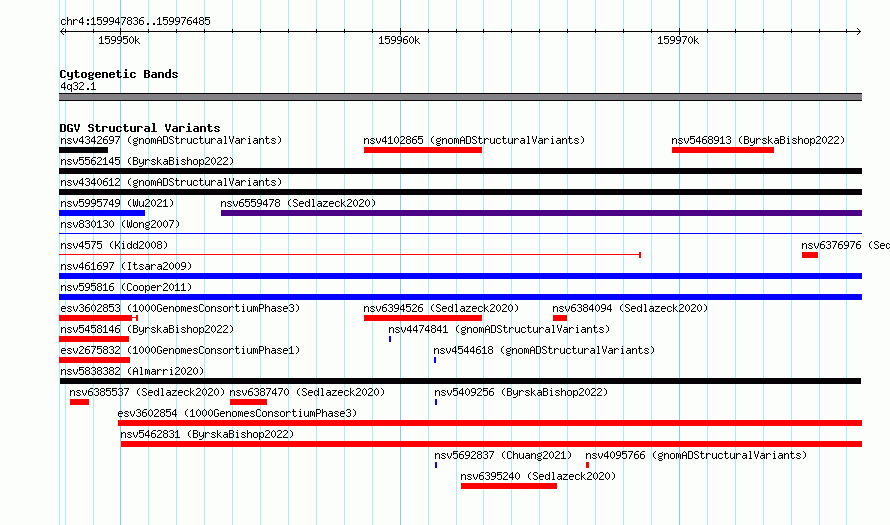
Task: Click the ruler's left arrow end
Action: [62, 31]
